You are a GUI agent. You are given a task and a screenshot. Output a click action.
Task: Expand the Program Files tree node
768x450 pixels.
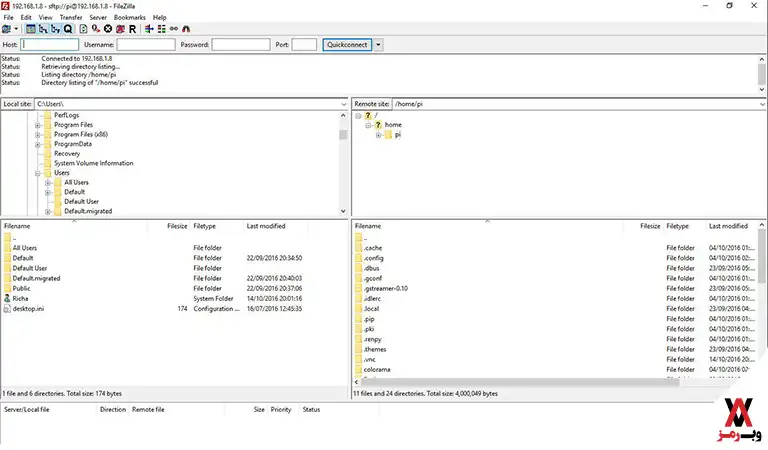pyautogui.click(x=38, y=125)
